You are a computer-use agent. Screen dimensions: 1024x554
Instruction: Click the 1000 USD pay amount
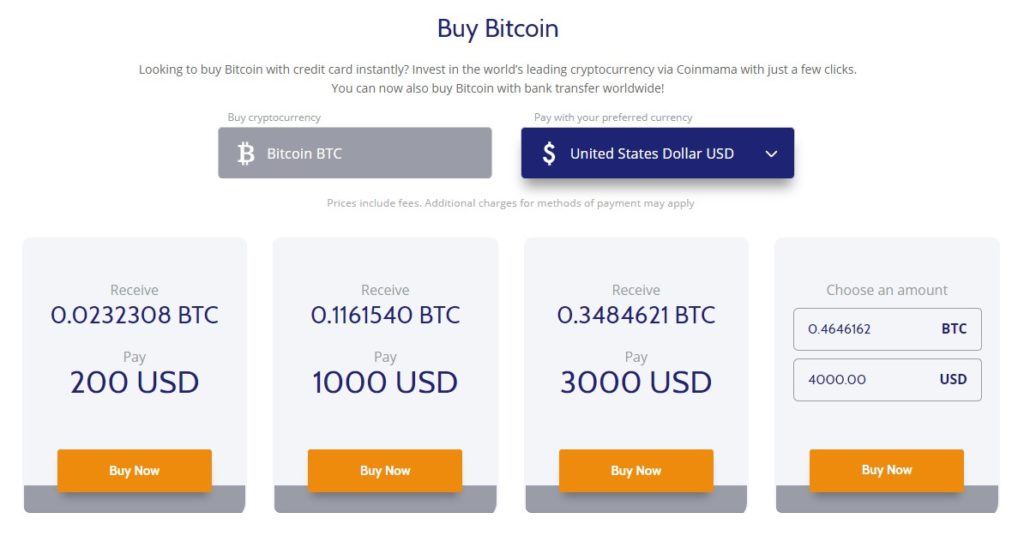pos(385,383)
